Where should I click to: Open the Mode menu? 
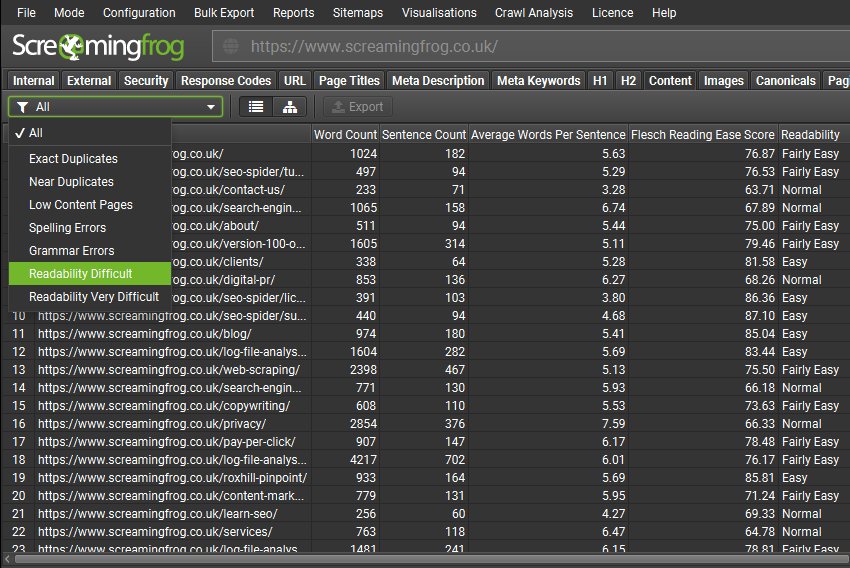(69, 12)
